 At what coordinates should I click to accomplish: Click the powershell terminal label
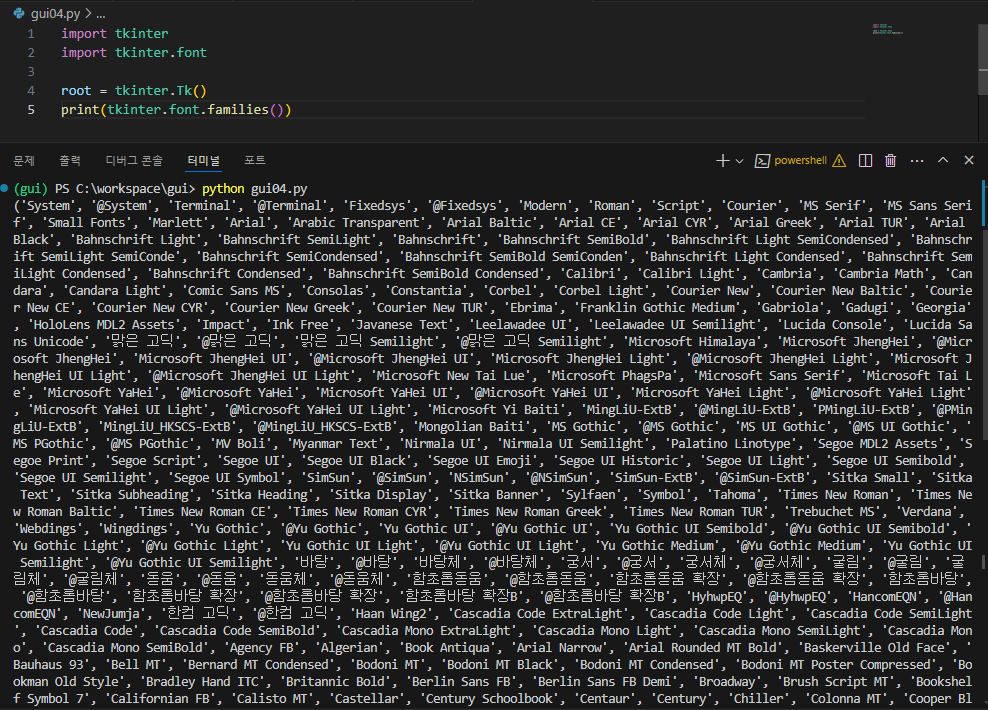(800, 161)
